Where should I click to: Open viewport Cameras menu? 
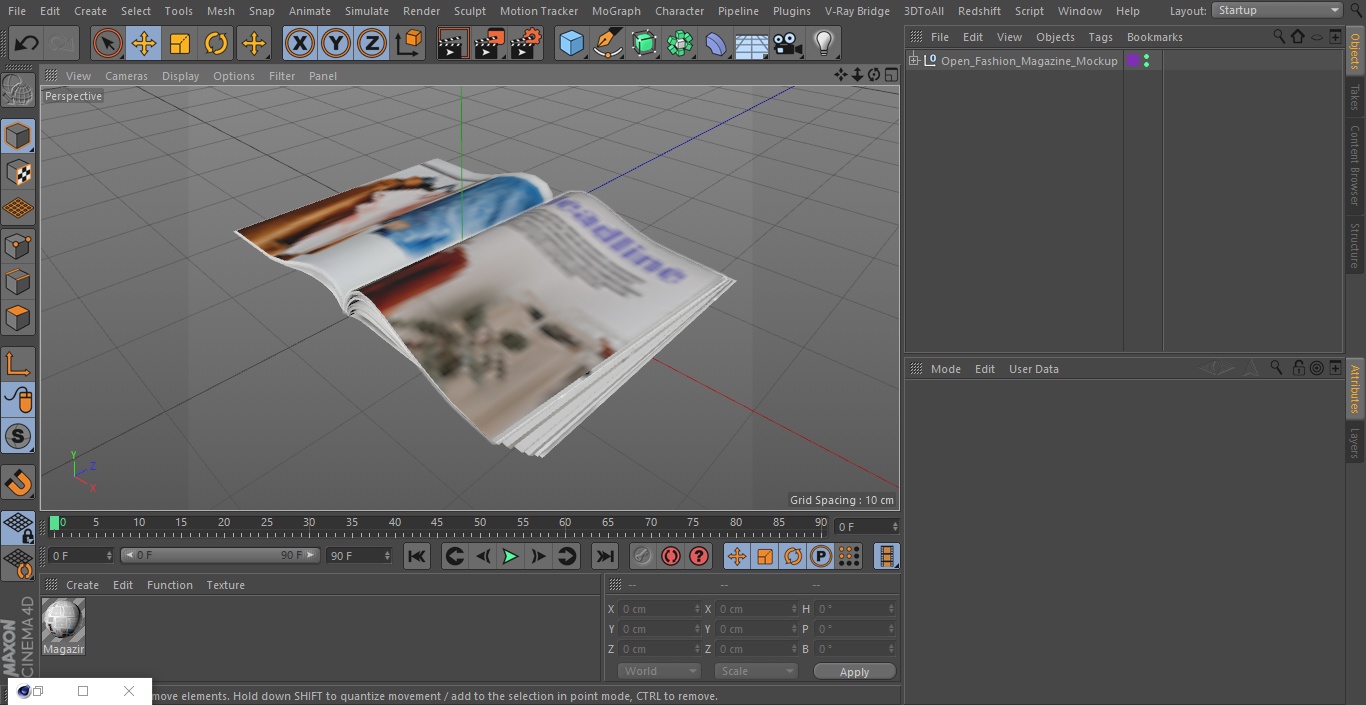pyautogui.click(x=126, y=76)
